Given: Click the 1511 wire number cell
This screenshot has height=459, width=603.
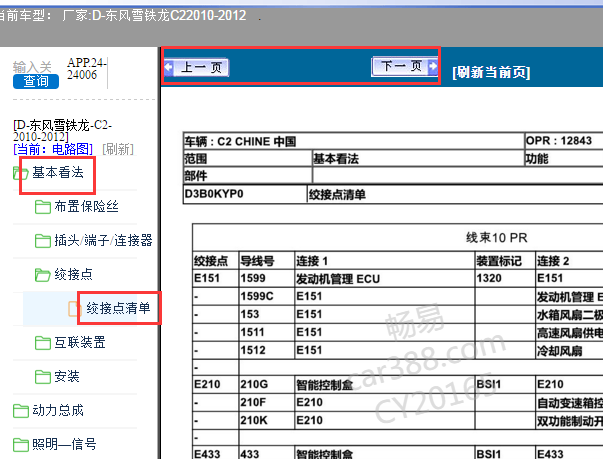Looking at the screenshot, I should coord(267,332).
